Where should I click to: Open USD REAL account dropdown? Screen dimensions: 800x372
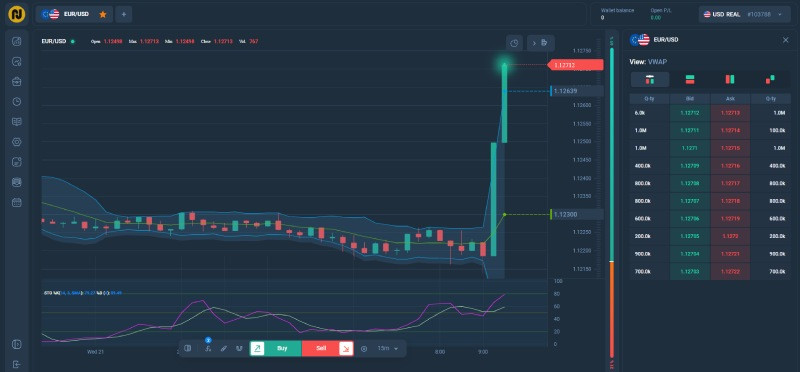[x=743, y=14]
